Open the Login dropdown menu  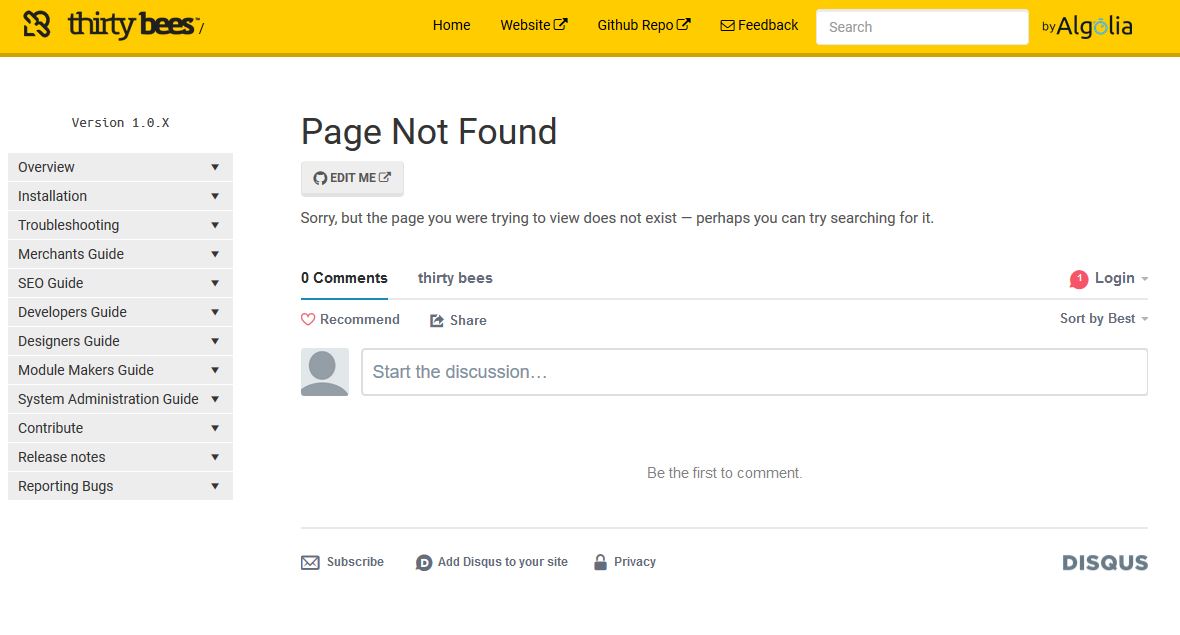pos(1120,279)
